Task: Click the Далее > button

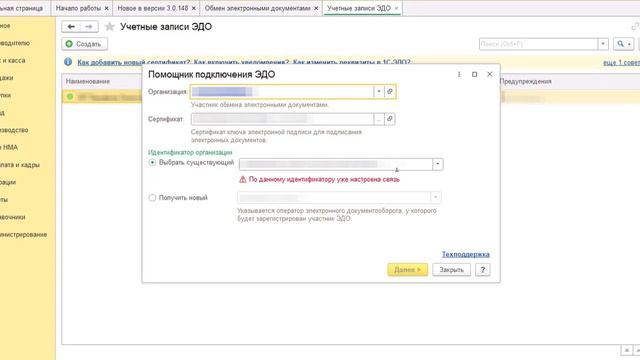Action: click(408, 270)
